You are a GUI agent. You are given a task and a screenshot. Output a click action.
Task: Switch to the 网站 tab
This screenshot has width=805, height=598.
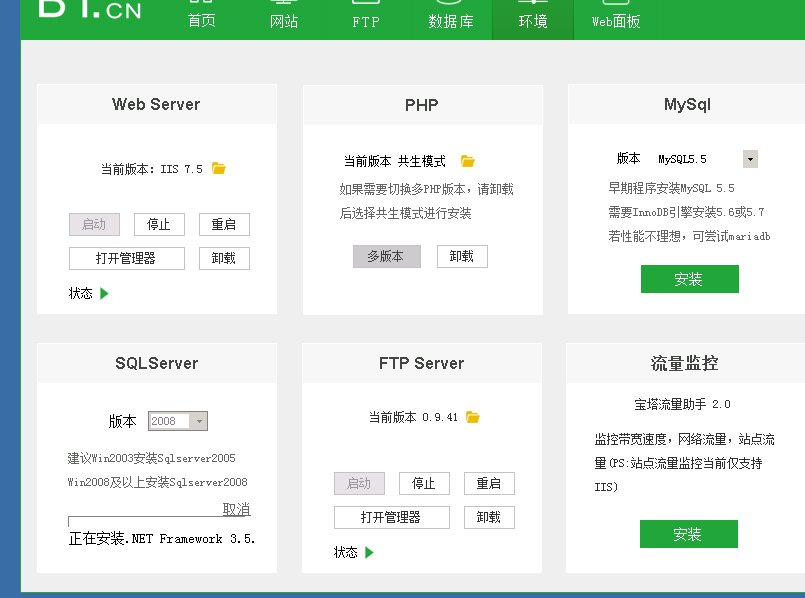(x=284, y=21)
